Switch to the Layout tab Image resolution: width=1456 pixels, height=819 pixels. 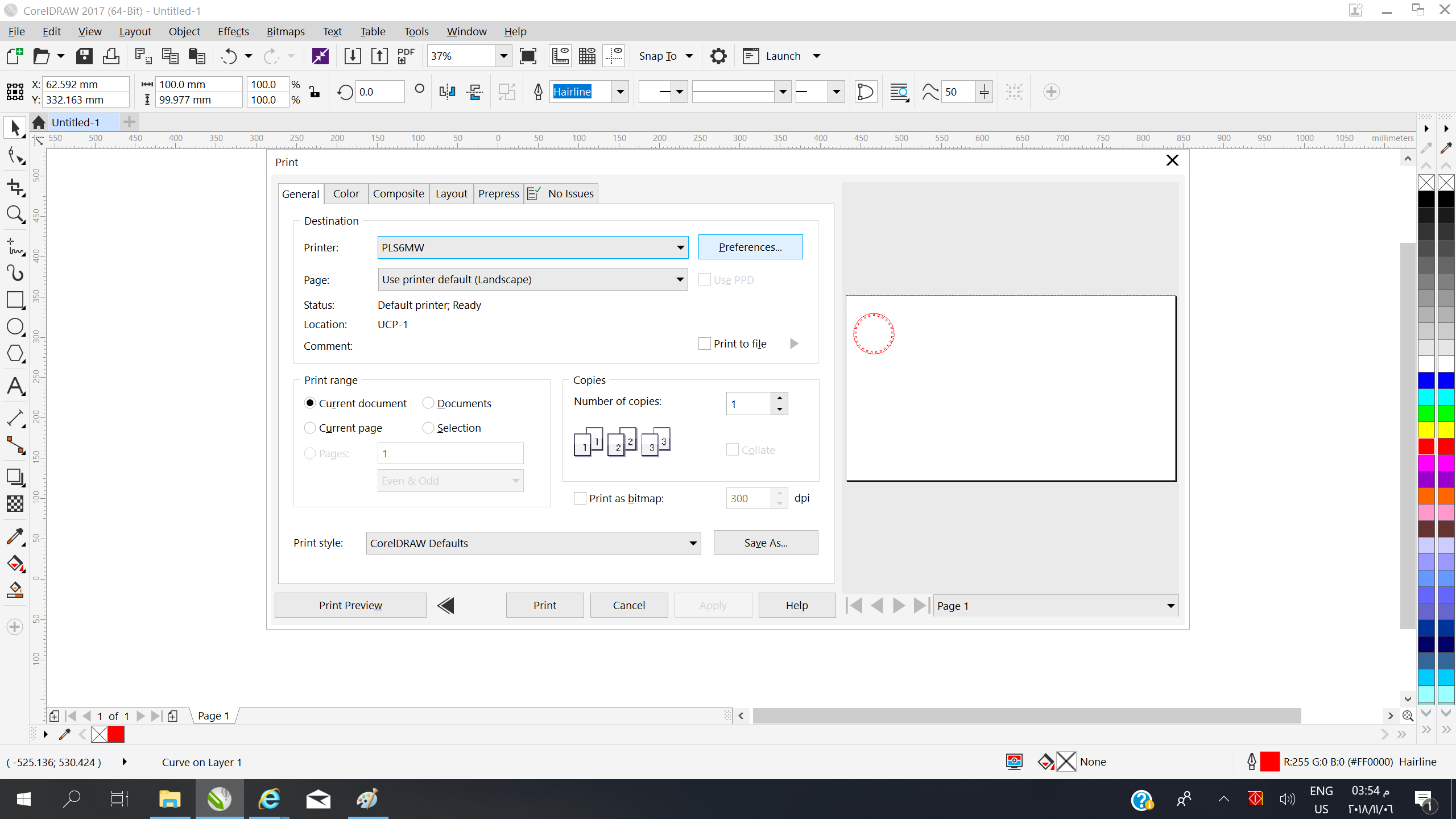(x=452, y=193)
